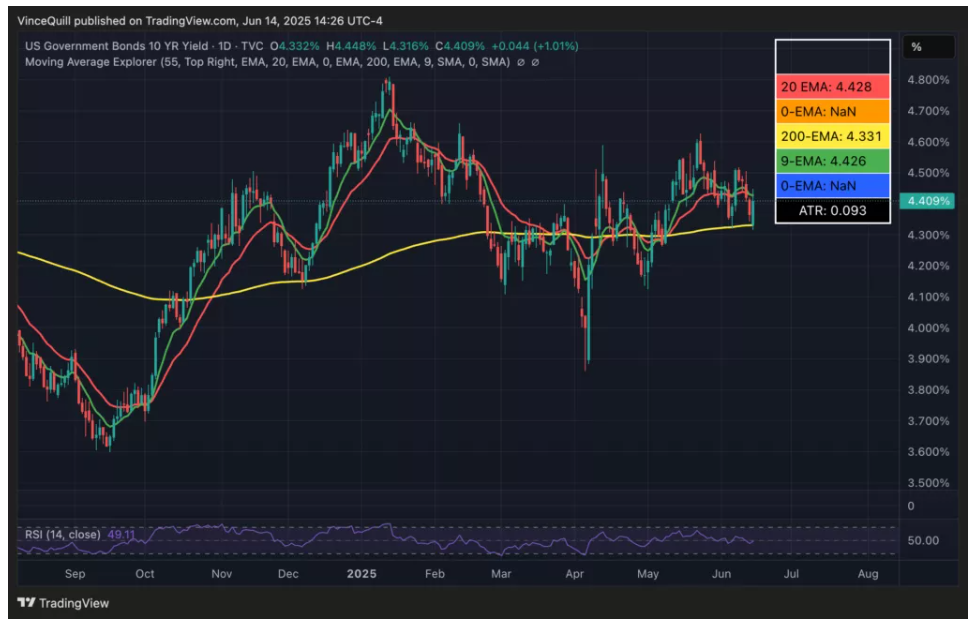Click the yellow 200-EMA table row
The image size is (972, 623).
tap(832, 136)
